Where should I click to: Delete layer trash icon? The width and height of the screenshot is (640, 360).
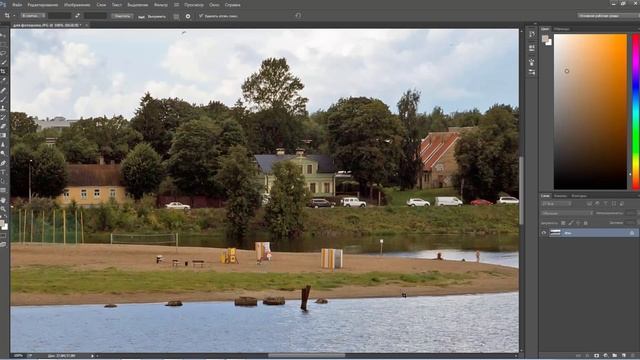pos(633,356)
